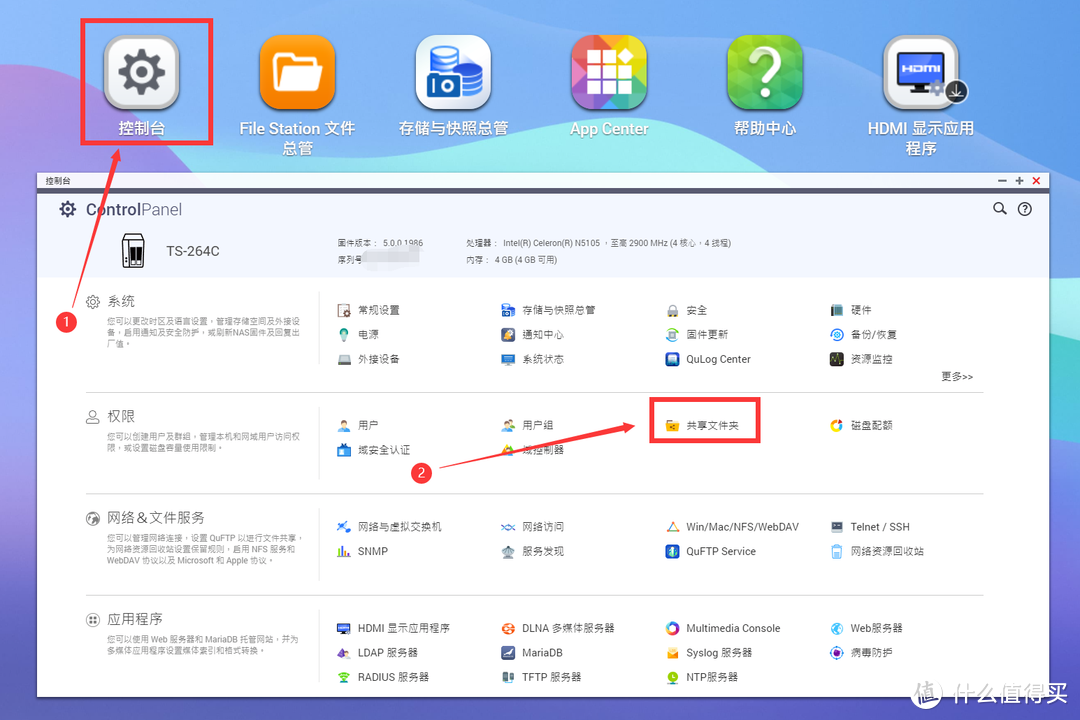The width and height of the screenshot is (1080, 720).
Task: Open 存储与快照总管 in system section
Action: point(548,310)
